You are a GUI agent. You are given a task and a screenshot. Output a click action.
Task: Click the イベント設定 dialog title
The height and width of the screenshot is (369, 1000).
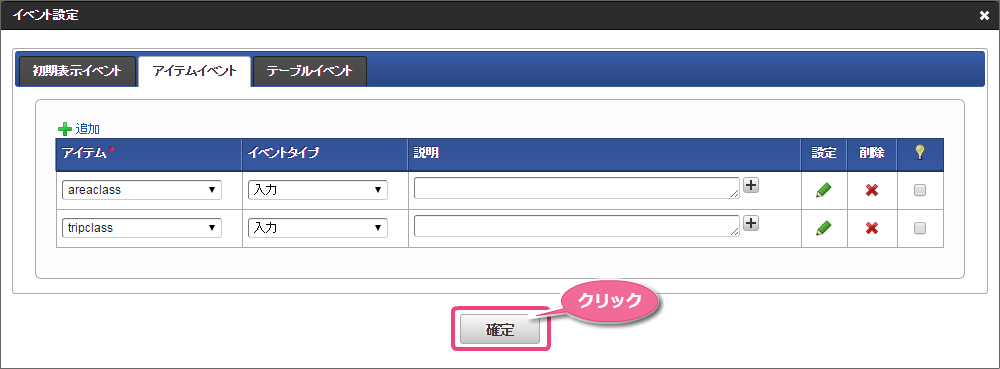[x=46, y=15]
